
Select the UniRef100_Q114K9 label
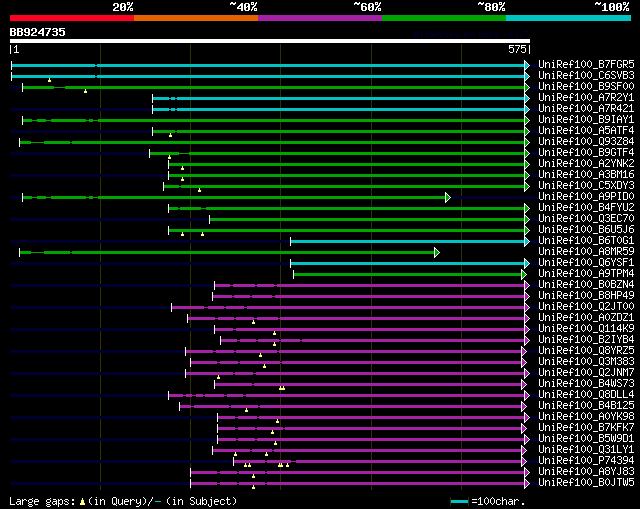(586, 329)
